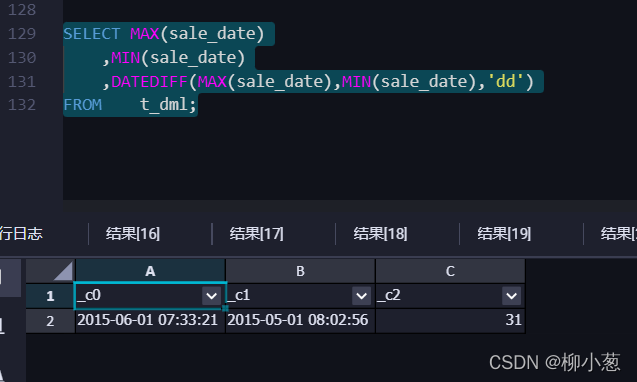Image resolution: width=637 pixels, height=382 pixels.
Task: Switch to the 结果[19] tab
Action: click(x=504, y=234)
